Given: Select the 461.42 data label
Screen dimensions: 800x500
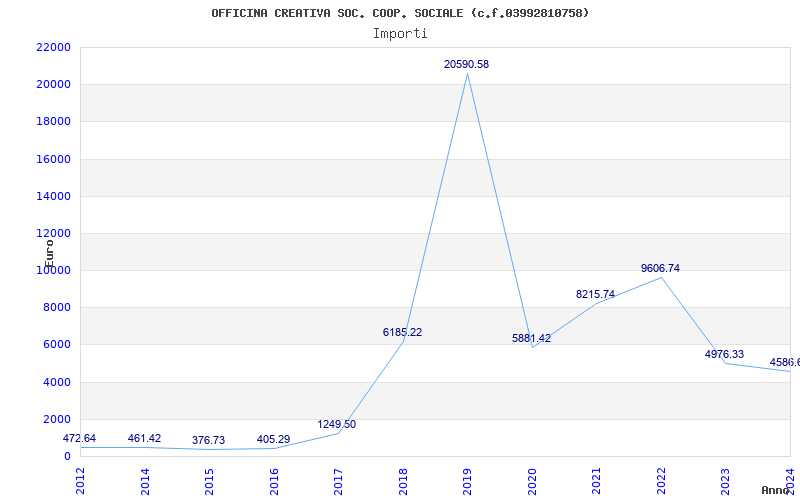Looking at the screenshot, I should (x=144, y=438).
